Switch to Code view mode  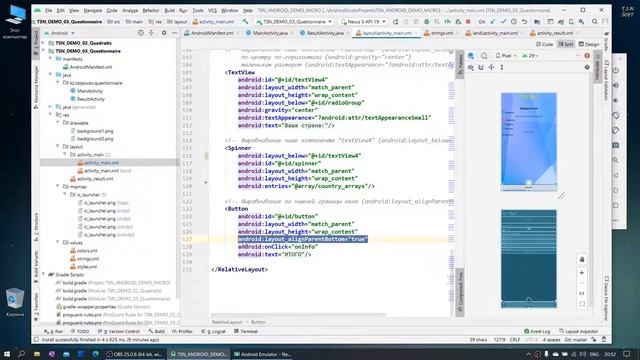coord(545,44)
